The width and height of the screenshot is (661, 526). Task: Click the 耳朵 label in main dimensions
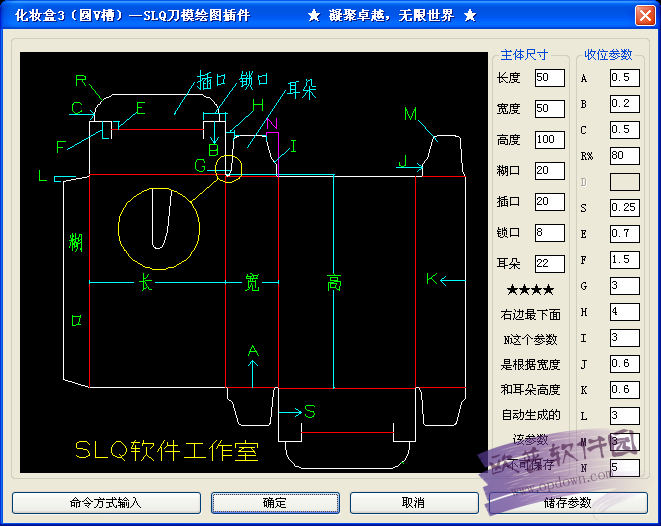click(x=508, y=264)
